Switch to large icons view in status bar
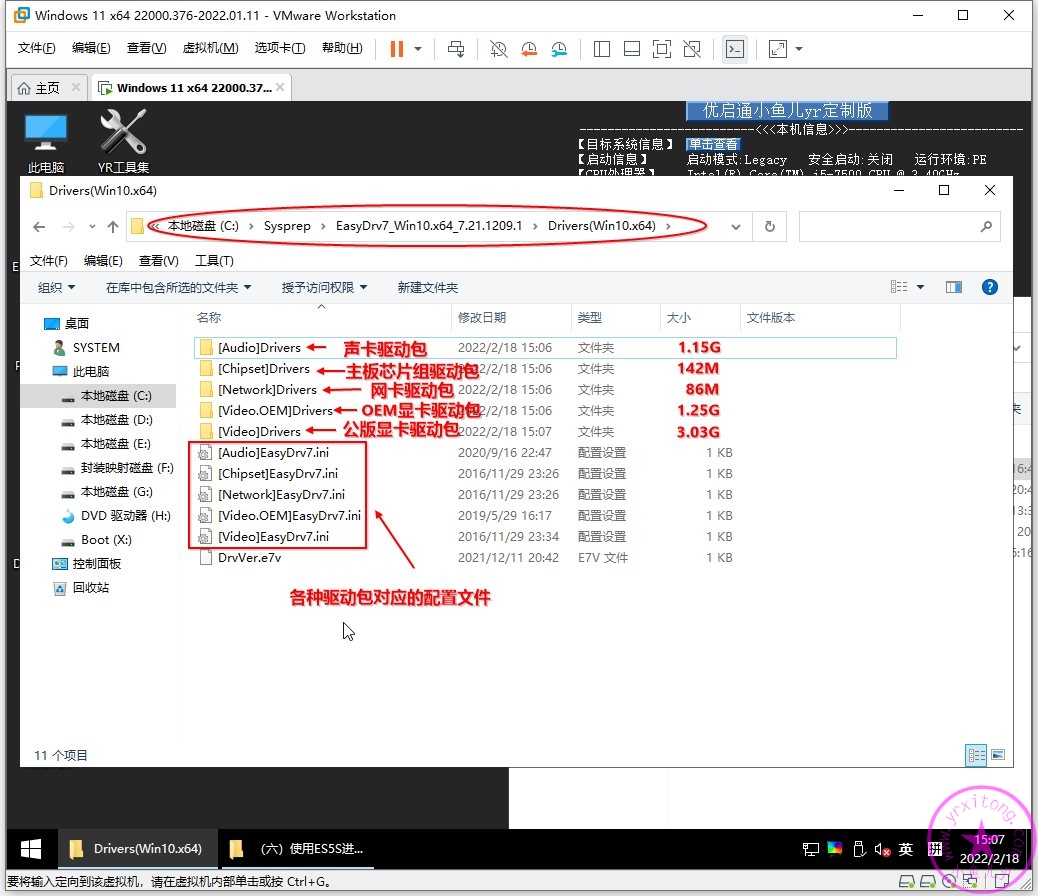The image size is (1038, 896). coord(998,755)
